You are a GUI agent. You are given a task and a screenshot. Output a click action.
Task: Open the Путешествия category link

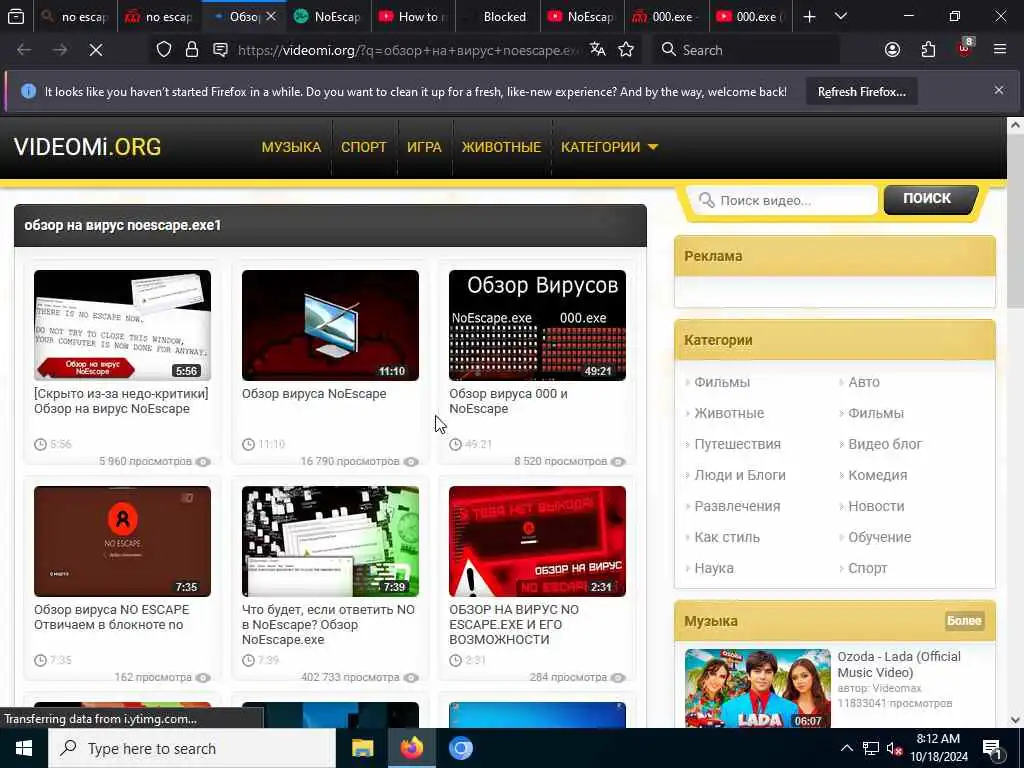click(x=737, y=444)
